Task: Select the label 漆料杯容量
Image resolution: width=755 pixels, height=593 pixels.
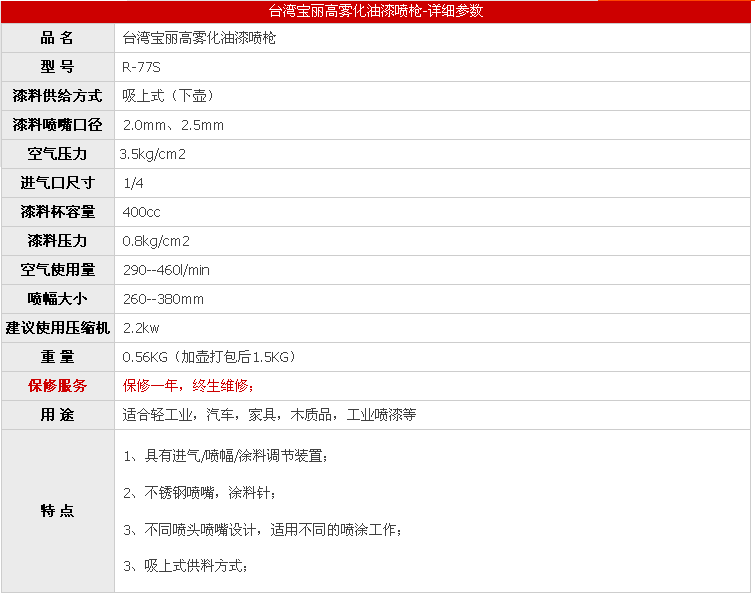Action: pos(57,212)
